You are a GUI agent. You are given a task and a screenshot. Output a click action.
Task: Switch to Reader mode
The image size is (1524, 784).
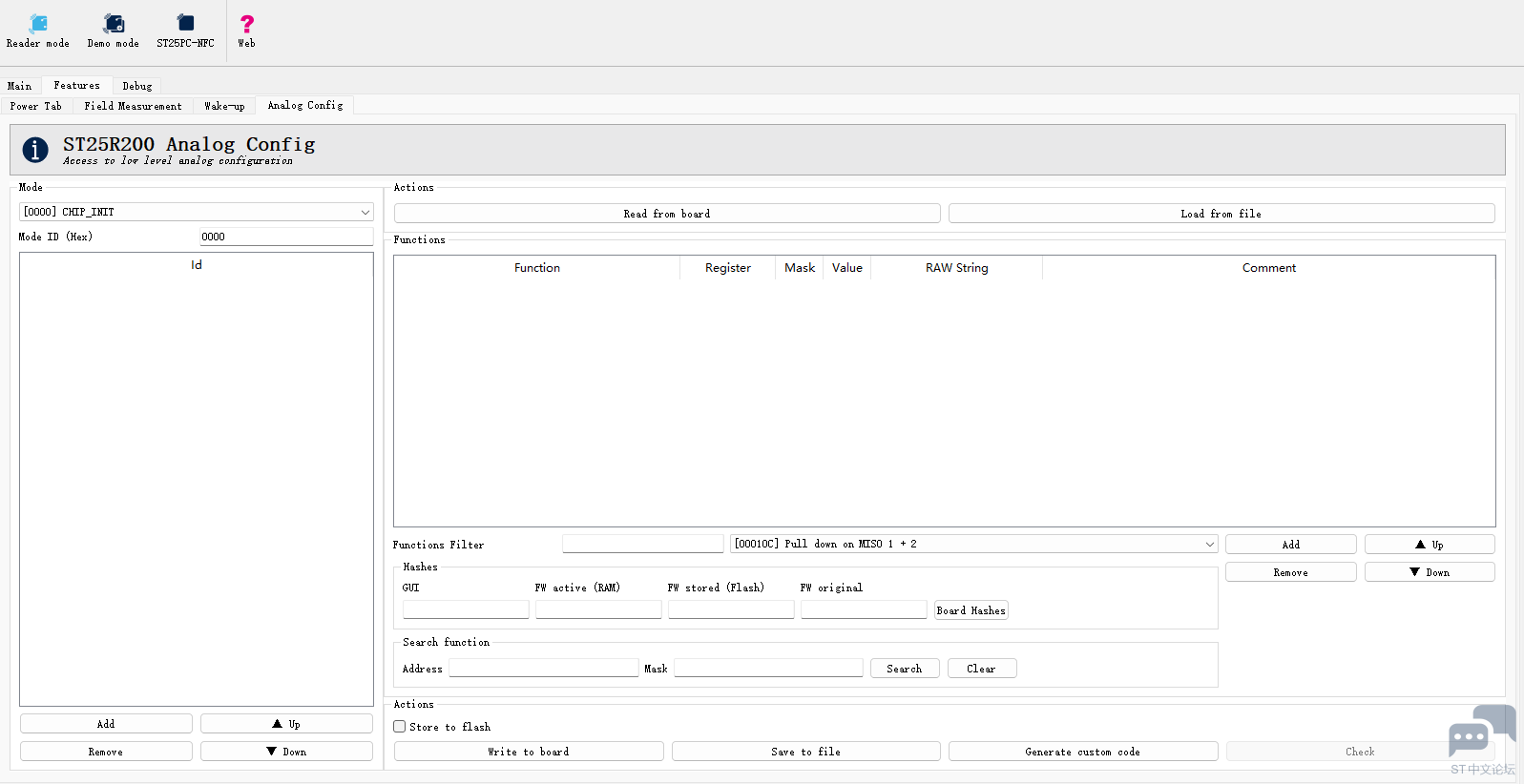[x=38, y=31]
